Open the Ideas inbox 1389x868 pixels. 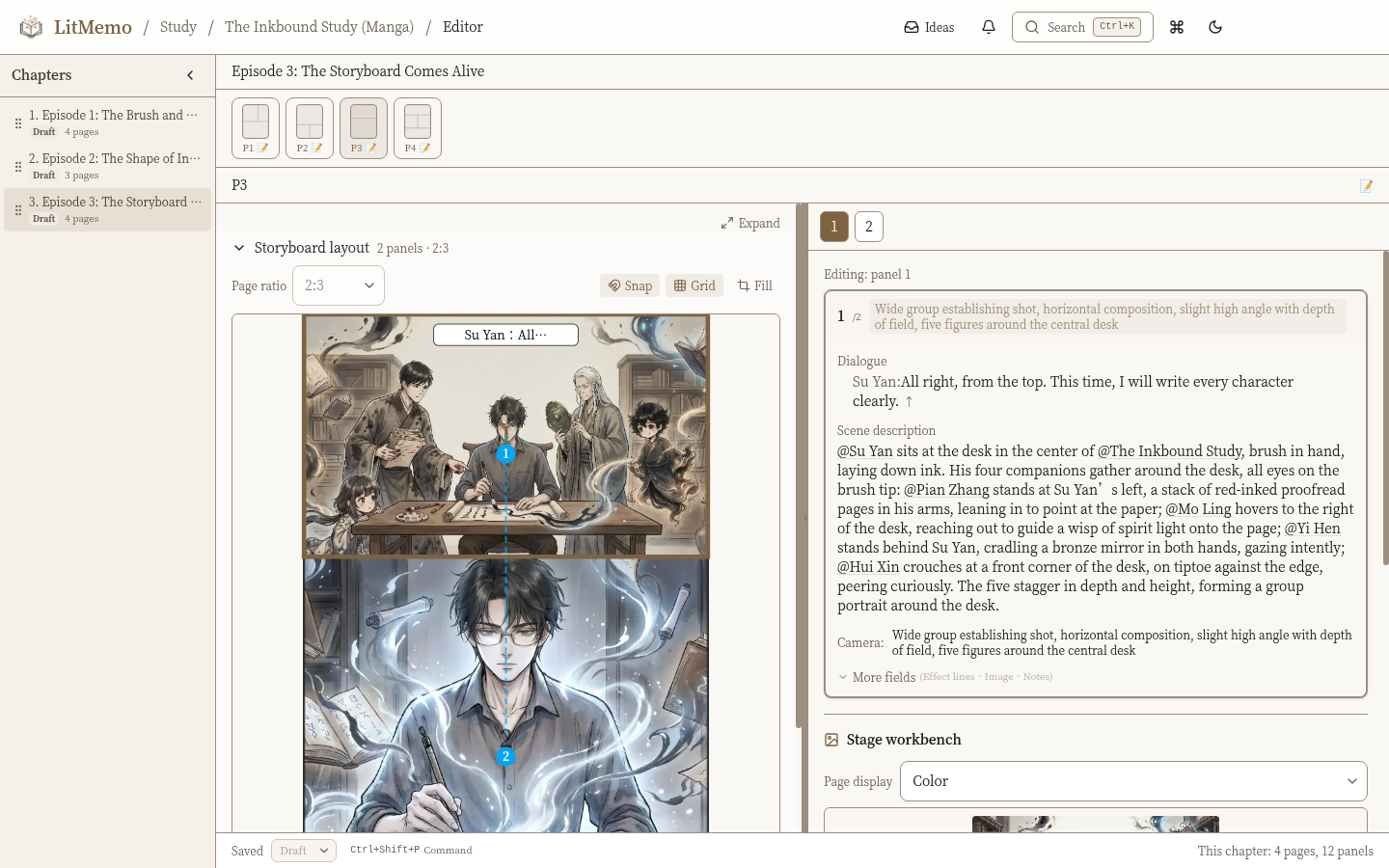929,27
